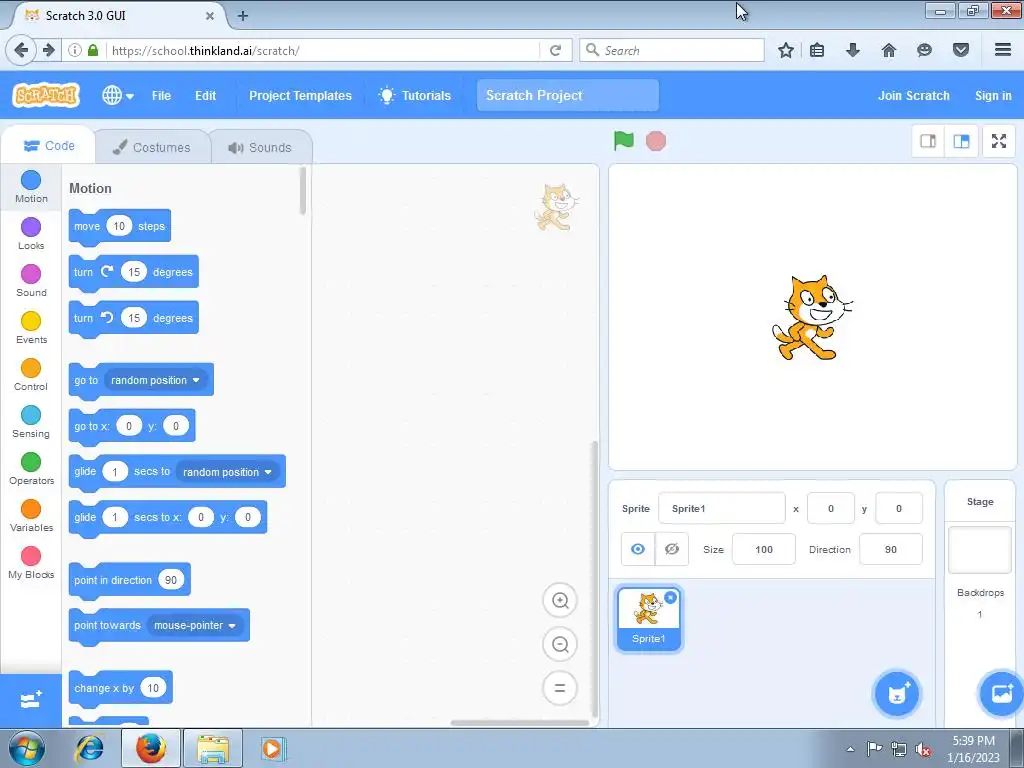This screenshot has width=1024, height=768.
Task: Open Project Templates menu
Action: point(300,95)
